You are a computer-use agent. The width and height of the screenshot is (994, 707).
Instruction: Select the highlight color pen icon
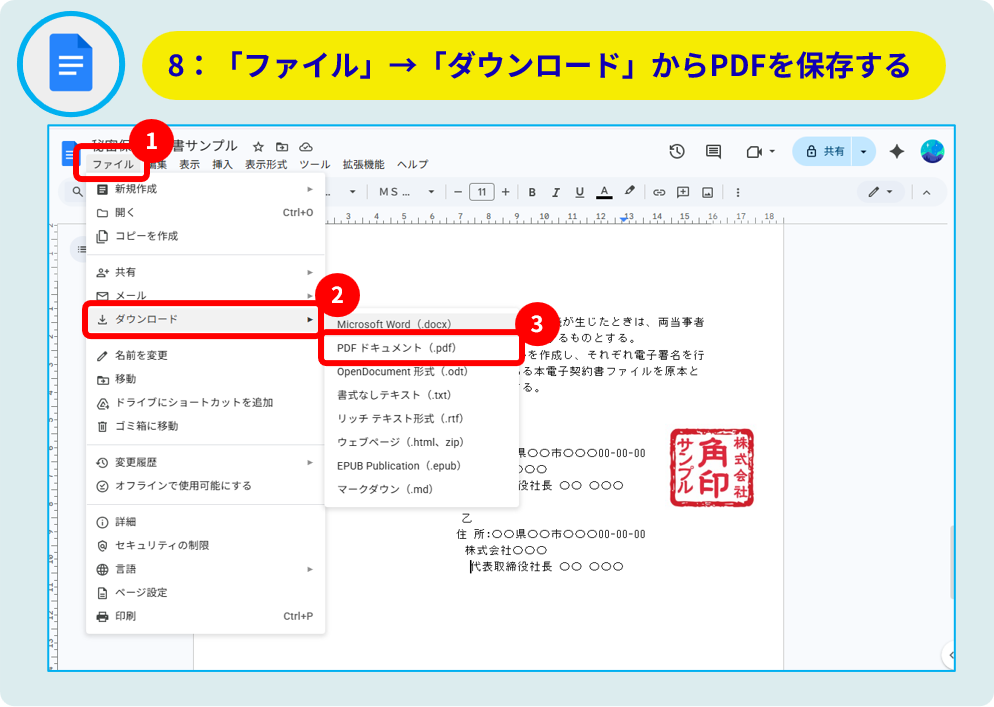tap(629, 192)
